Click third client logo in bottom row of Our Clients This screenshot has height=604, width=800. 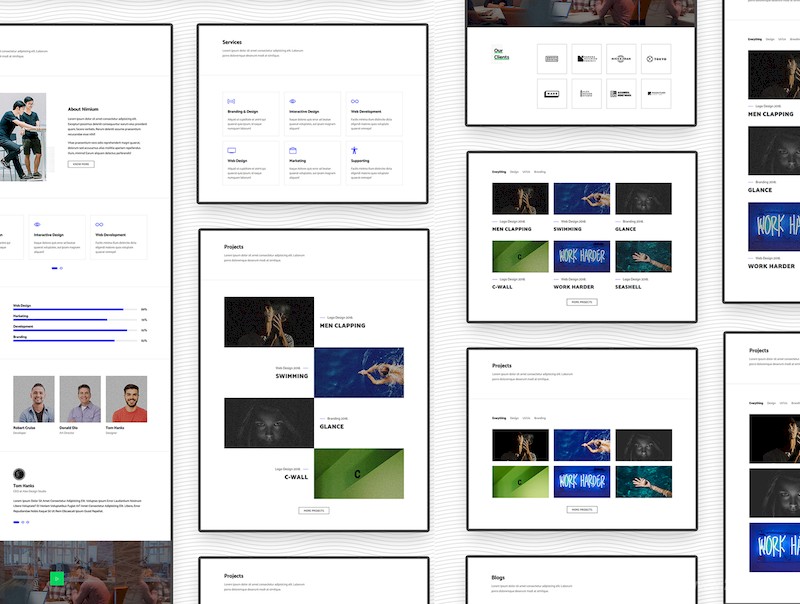click(x=621, y=93)
